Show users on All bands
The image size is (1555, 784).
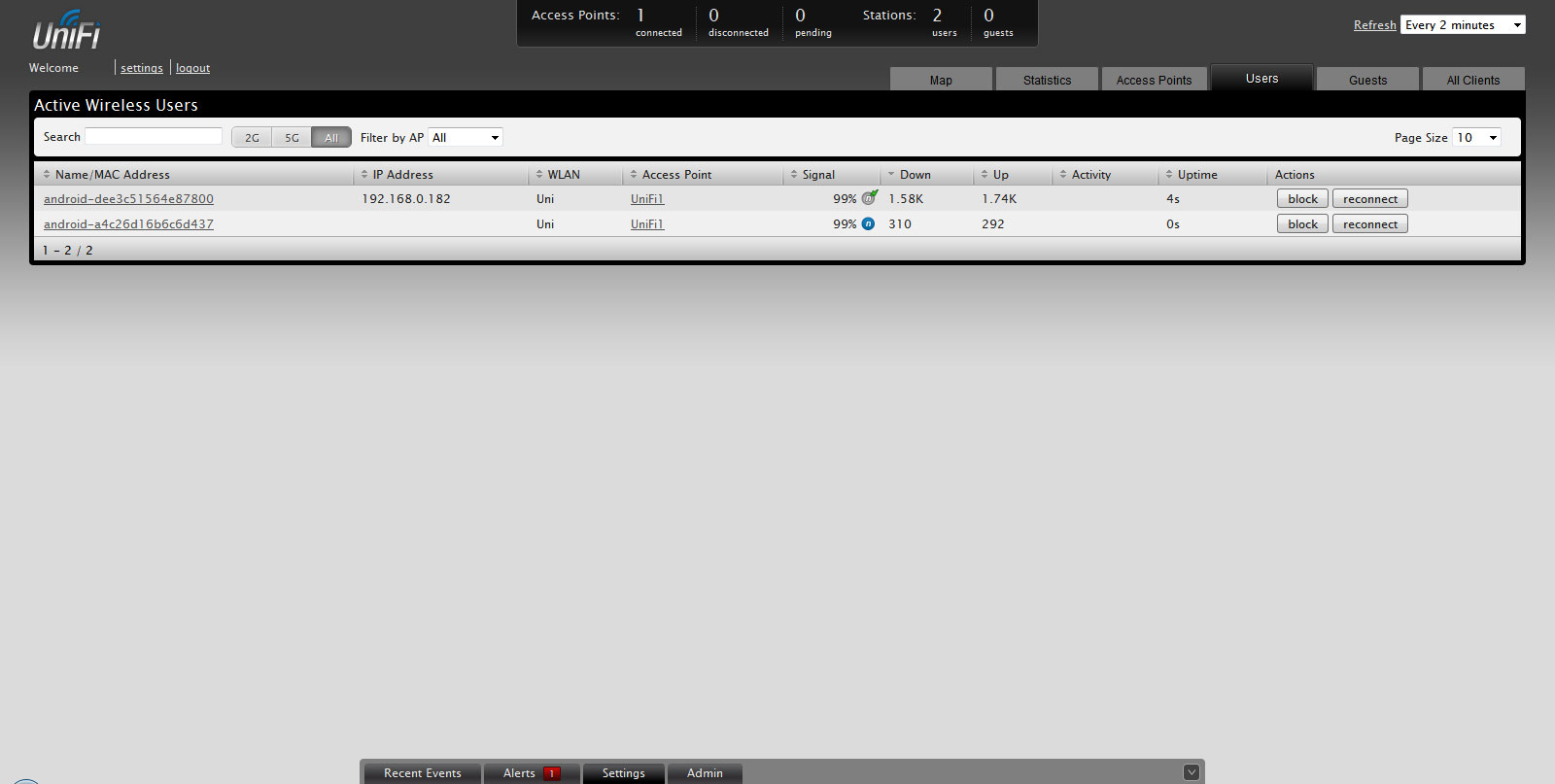click(331, 137)
